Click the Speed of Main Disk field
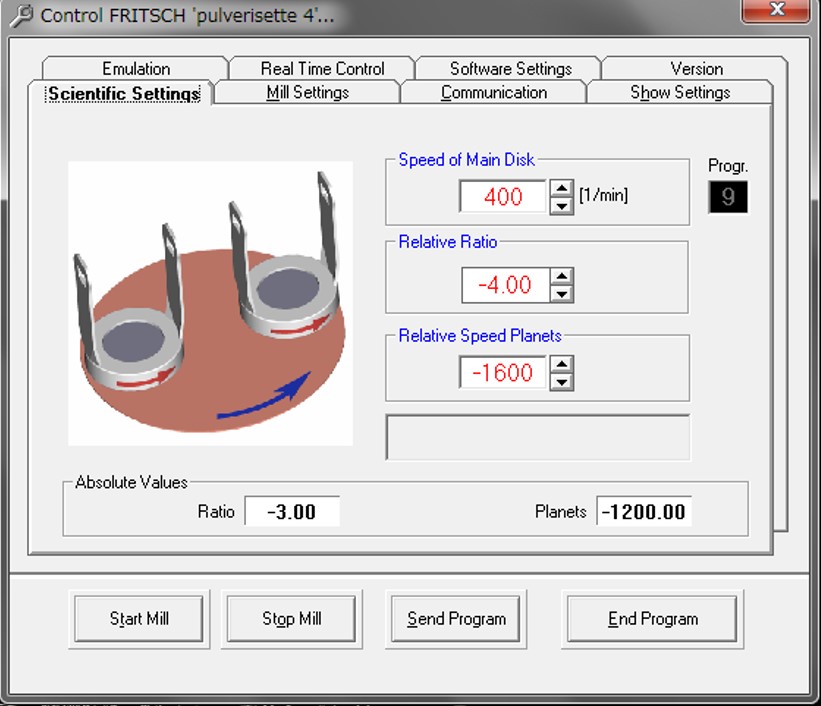 [x=503, y=197]
